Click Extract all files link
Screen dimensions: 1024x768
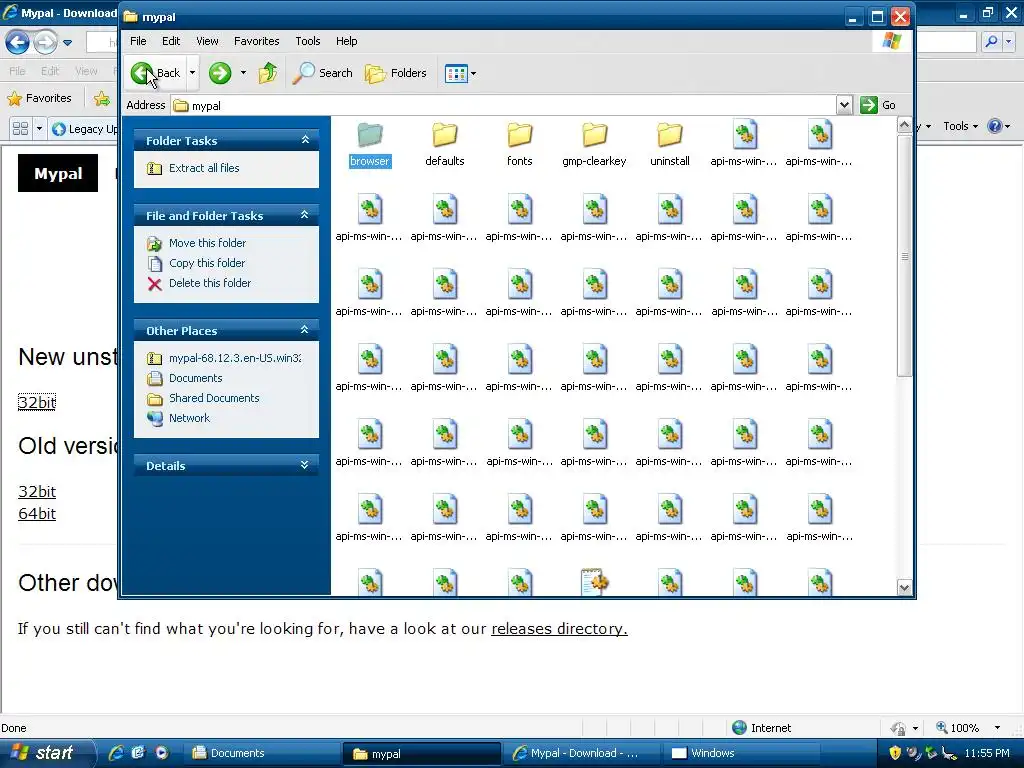pyautogui.click(x=204, y=168)
